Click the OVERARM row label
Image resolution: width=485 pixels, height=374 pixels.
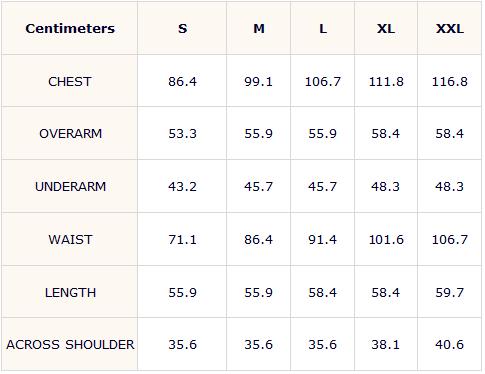click(70, 133)
